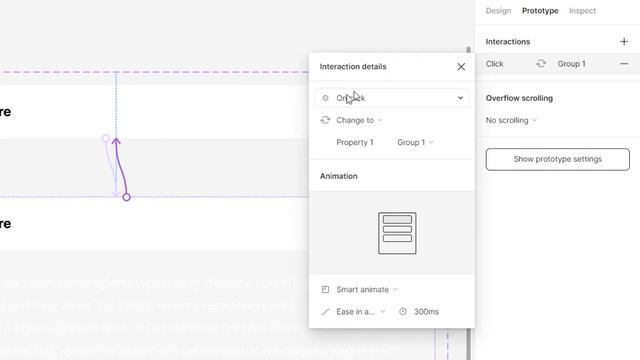Open the On click trigger dropdown

click(392, 98)
